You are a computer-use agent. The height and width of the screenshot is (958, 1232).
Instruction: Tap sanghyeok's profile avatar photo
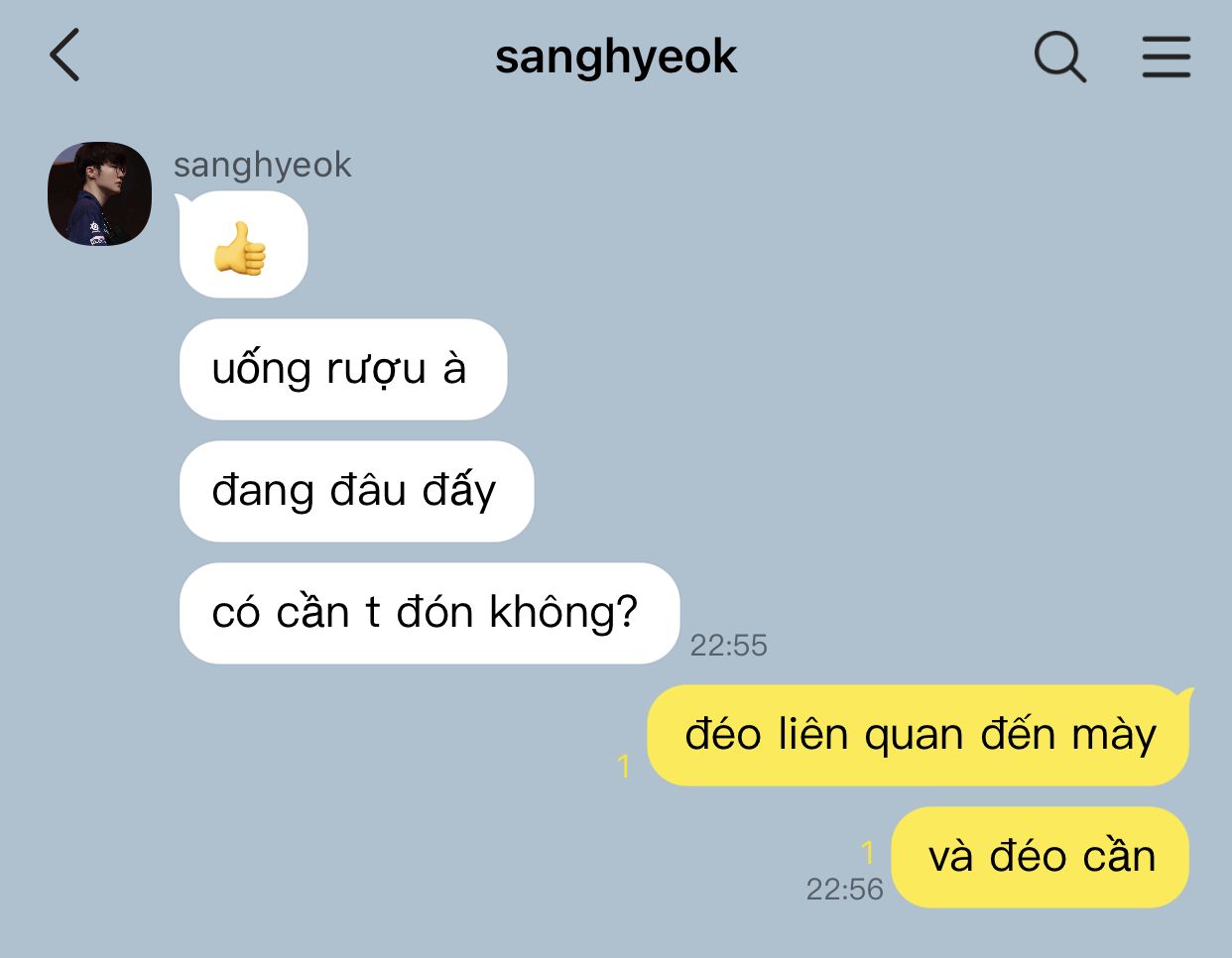point(99,193)
